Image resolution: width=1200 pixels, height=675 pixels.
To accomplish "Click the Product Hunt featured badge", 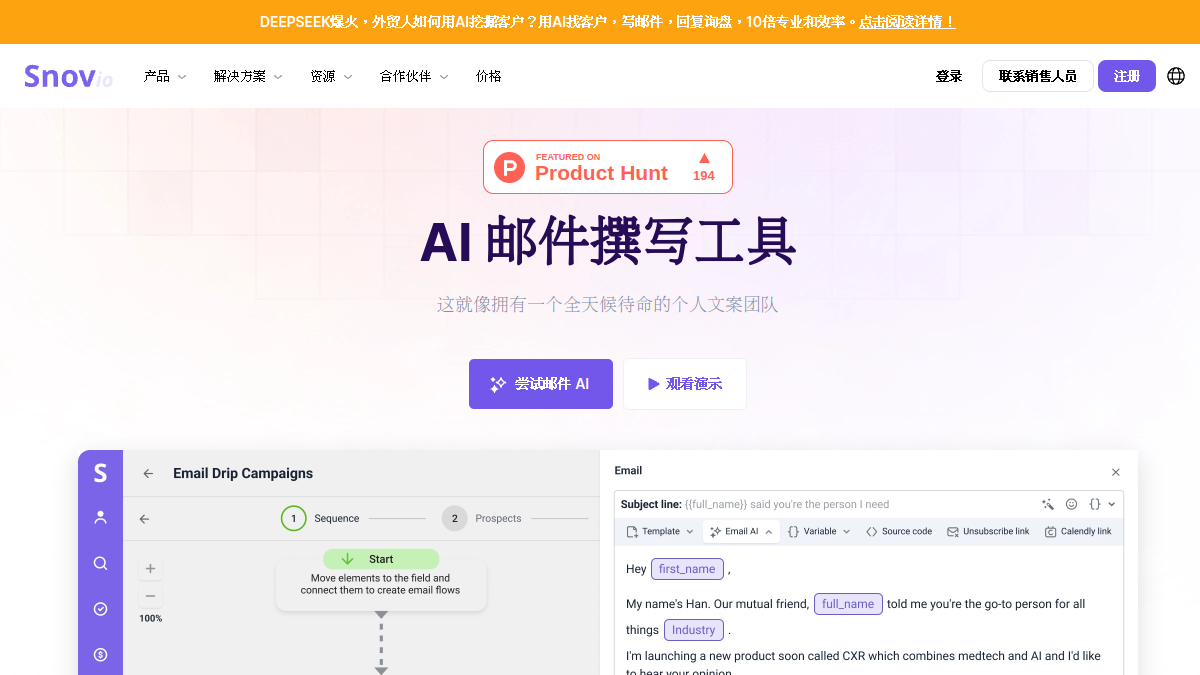I will tap(608, 167).
